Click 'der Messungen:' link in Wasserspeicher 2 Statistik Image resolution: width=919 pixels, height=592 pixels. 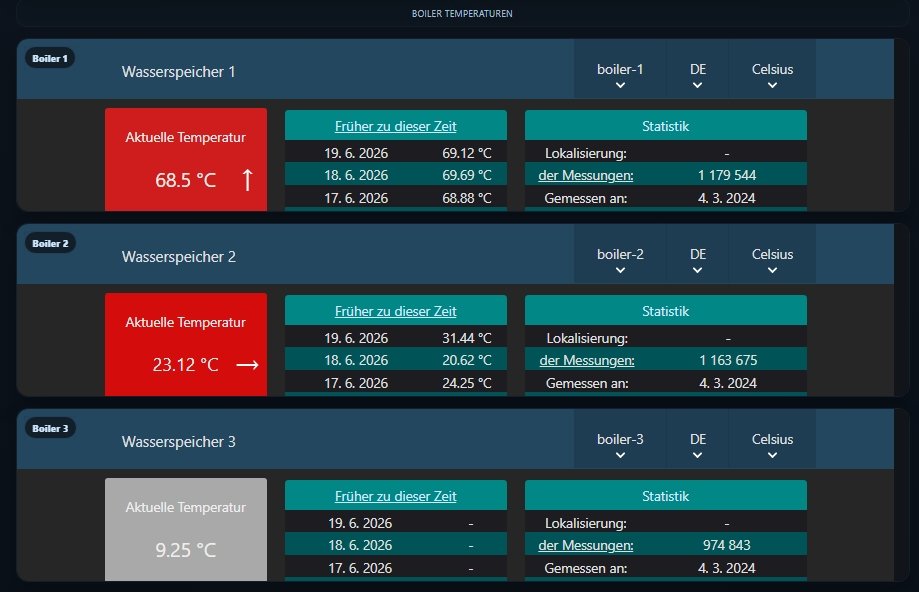coord(587,360)
